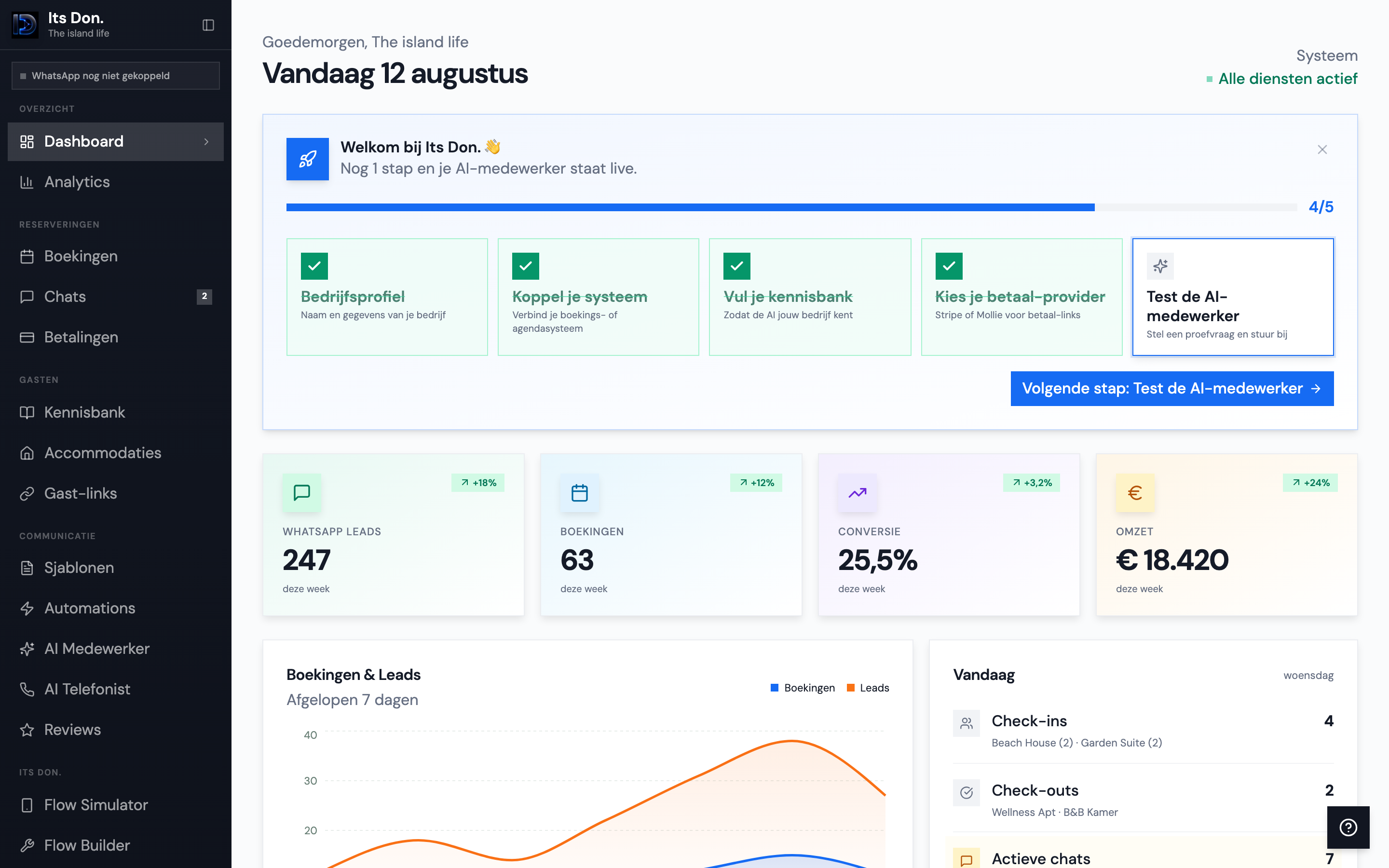1389x868 pixels.
Task: Click the Gast-links chain icon
Action: click(27, 494)
